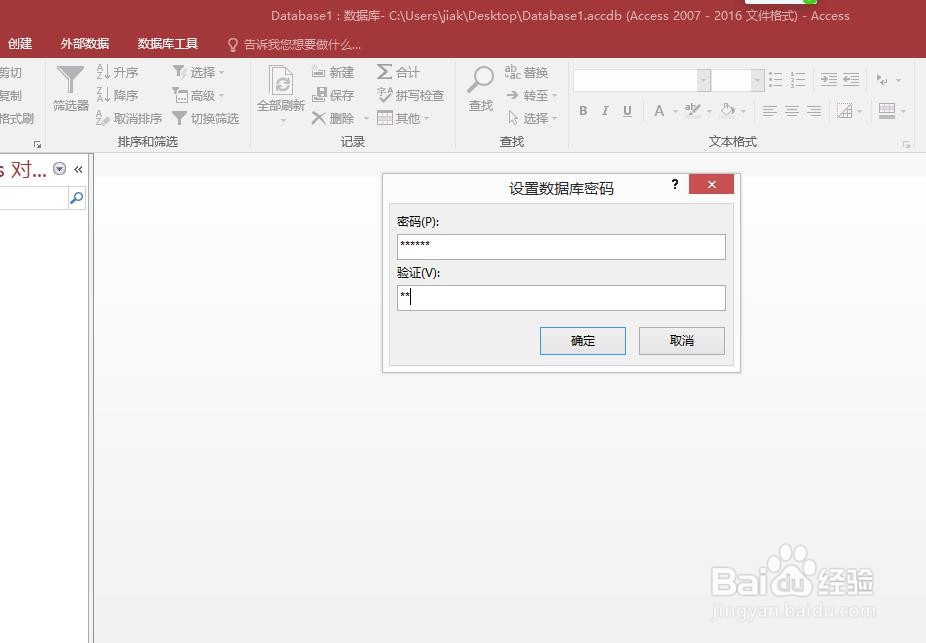
Task: Open the 选择 select dropdown in Find group
Action: [532, 118]
